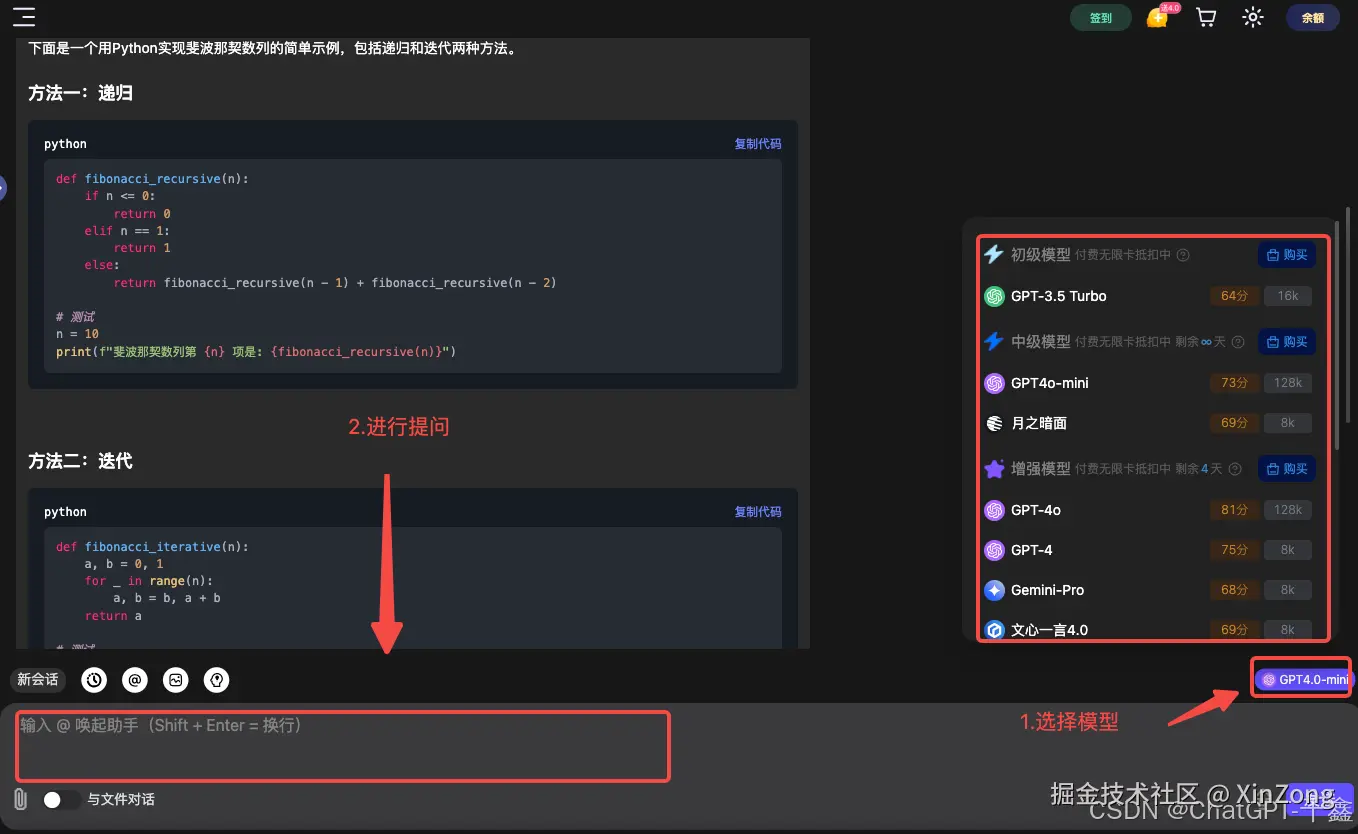This screenshot has width=1358, height=834.
Task: Open chat history via the clock icon
Action: pyautogui.click(x=93, y=680)
